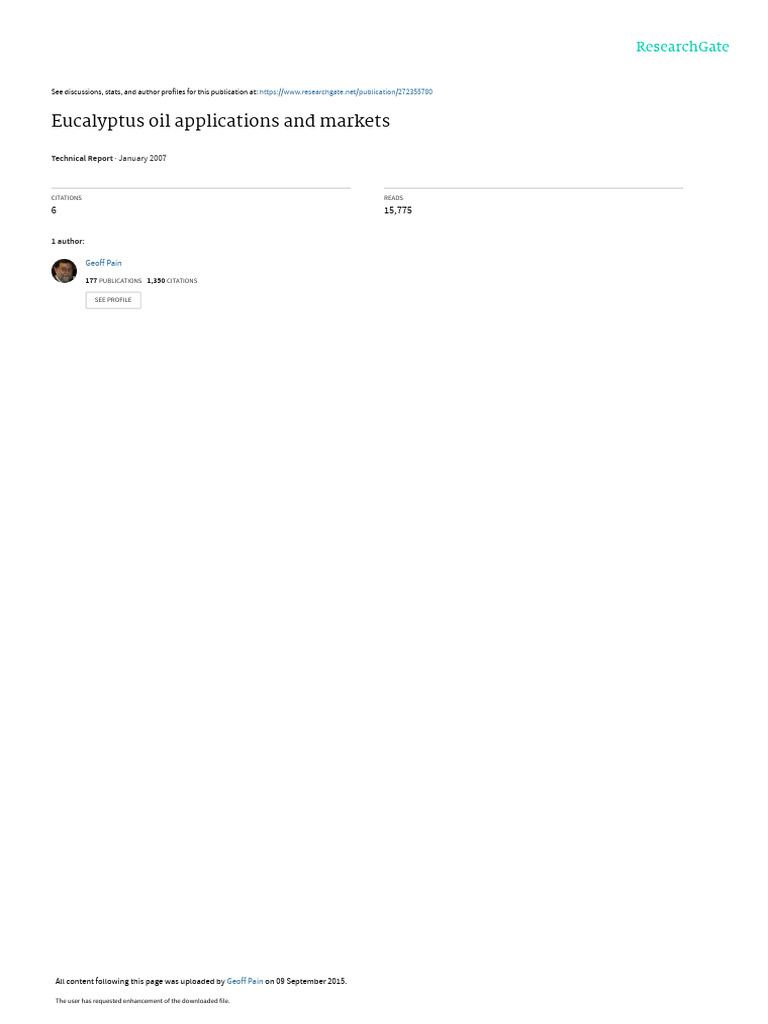
Task: Click the 'See discussions, stats, and author profiles' text
Action: [154, 92]
